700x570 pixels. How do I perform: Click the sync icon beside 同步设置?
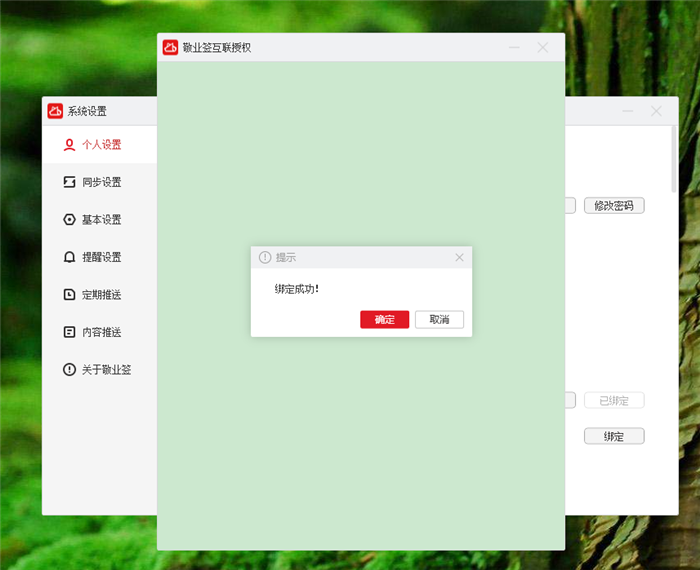pos(69,182)
